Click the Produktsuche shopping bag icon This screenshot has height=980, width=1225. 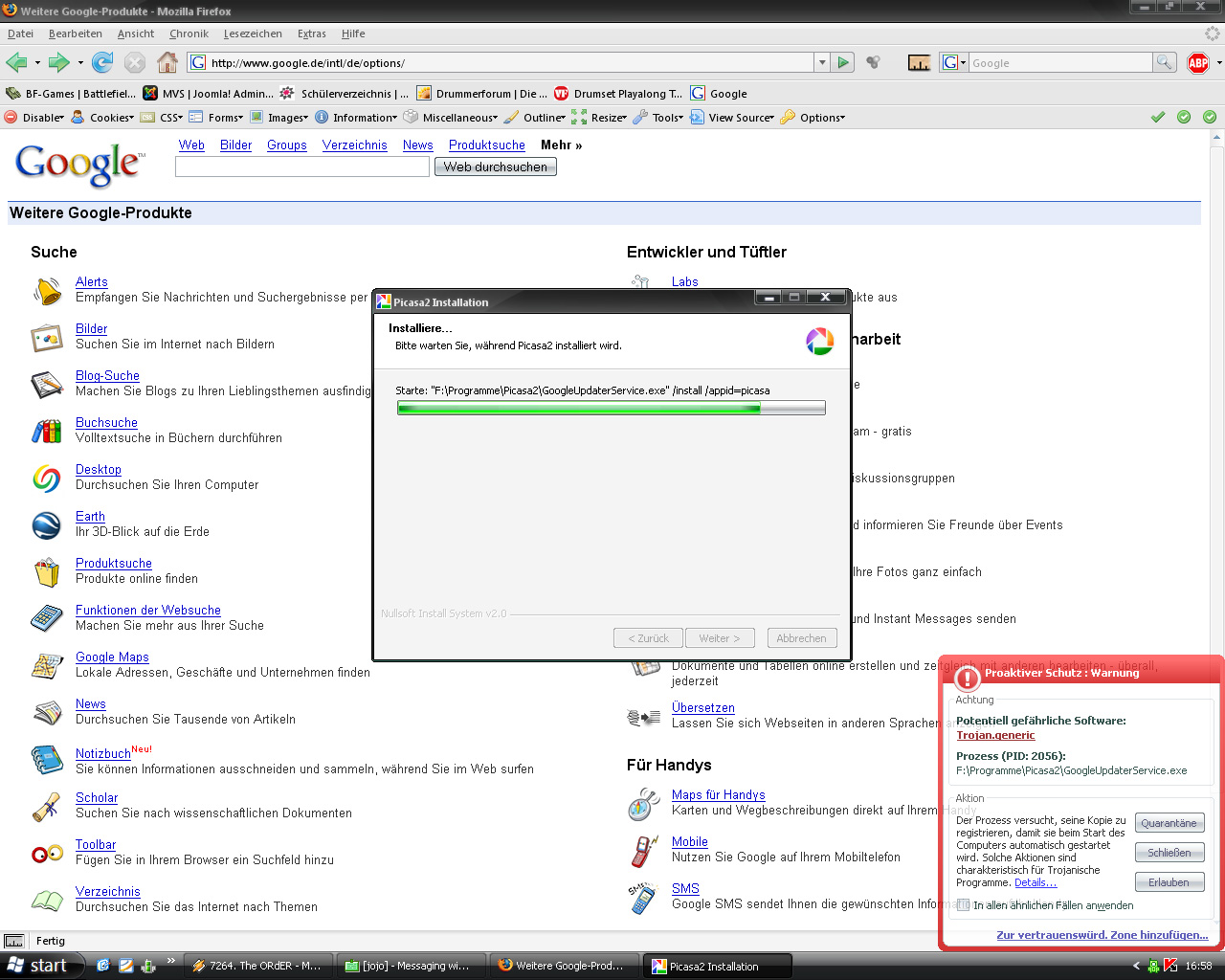coord(47,571)
